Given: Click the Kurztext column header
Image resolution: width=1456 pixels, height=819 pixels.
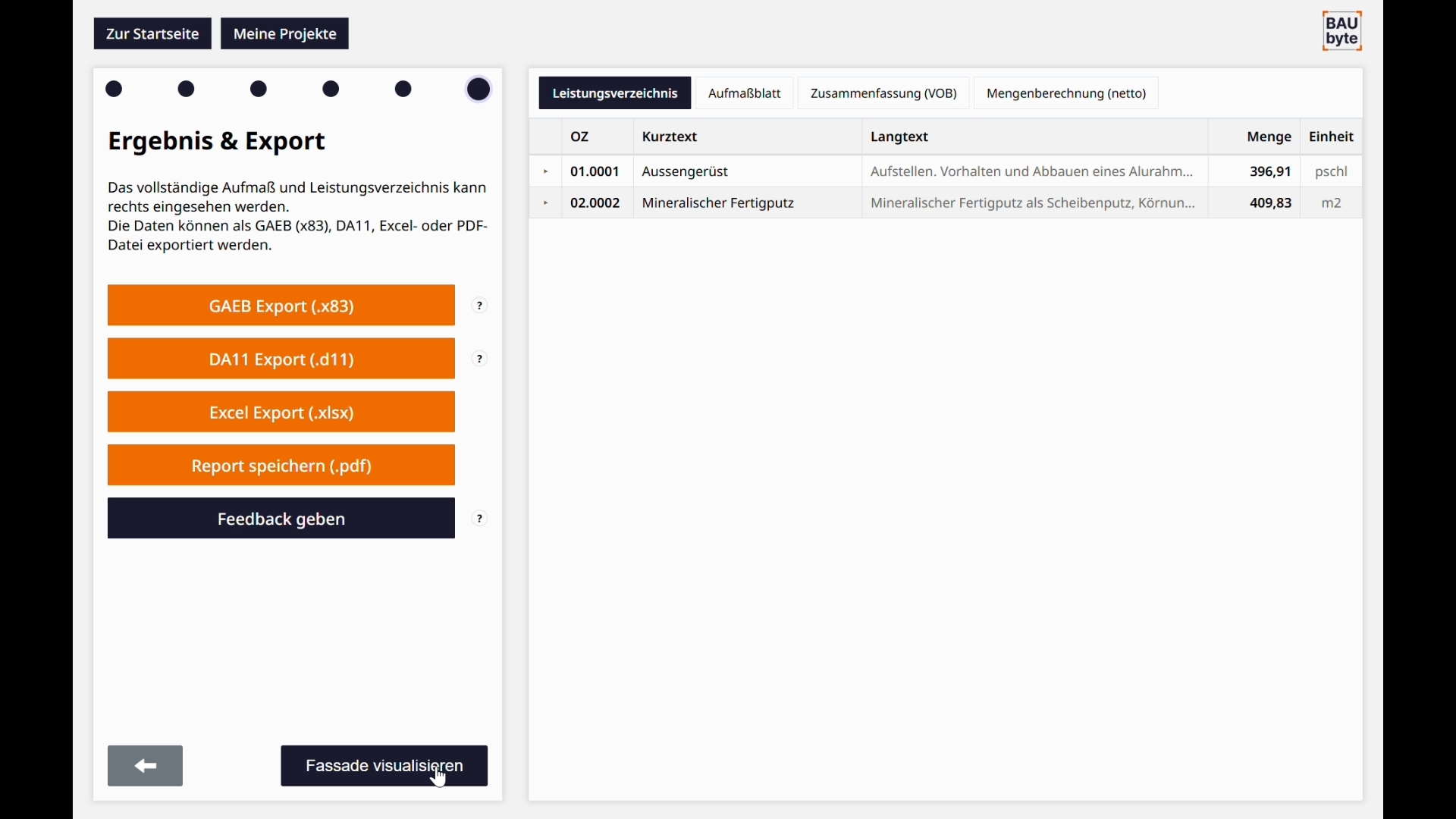Looking at the screenshot, I should (x=747, y=137).
